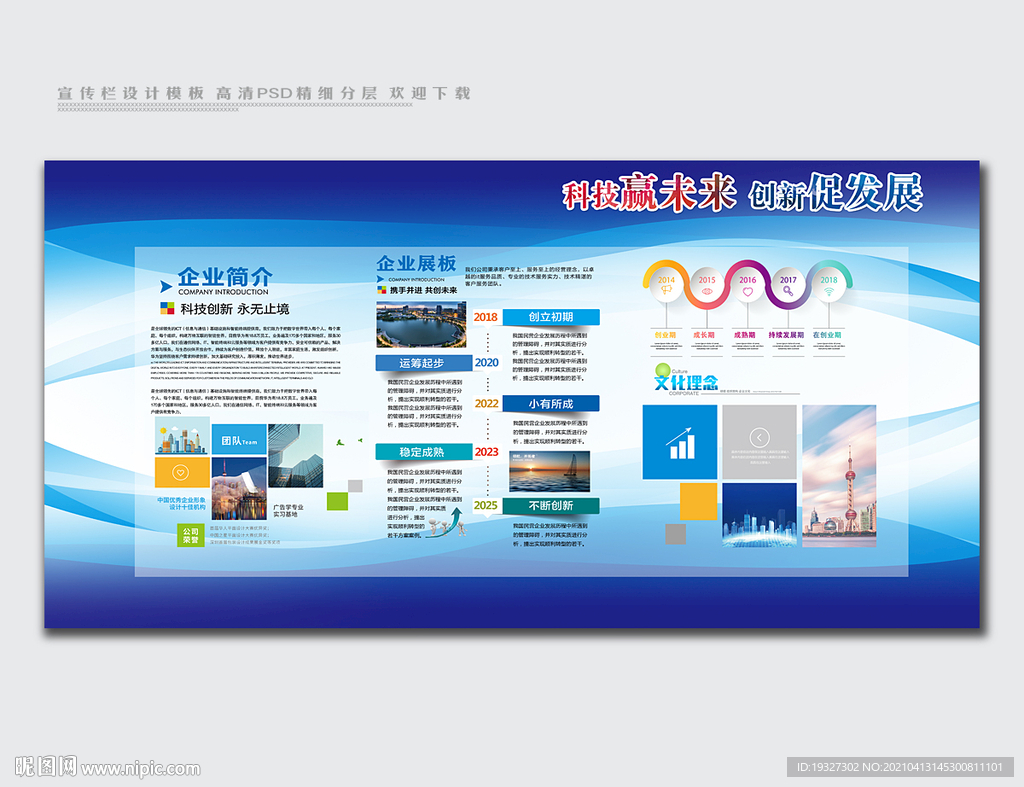Select the 2016 heart circle
Viewport: 1024px width, 787px height.
pyautogui.click(x=748, y=285)
